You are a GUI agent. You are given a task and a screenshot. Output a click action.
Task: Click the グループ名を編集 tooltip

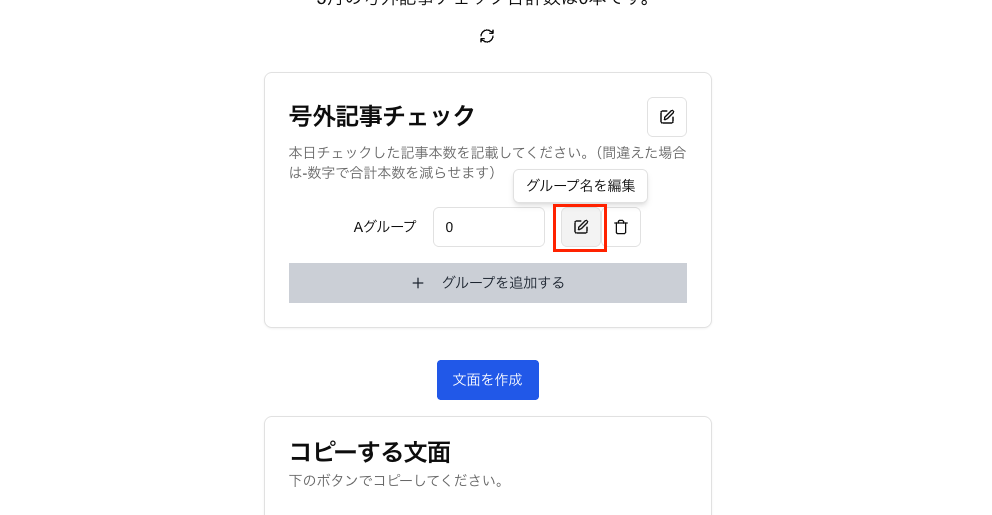[580, 186]
